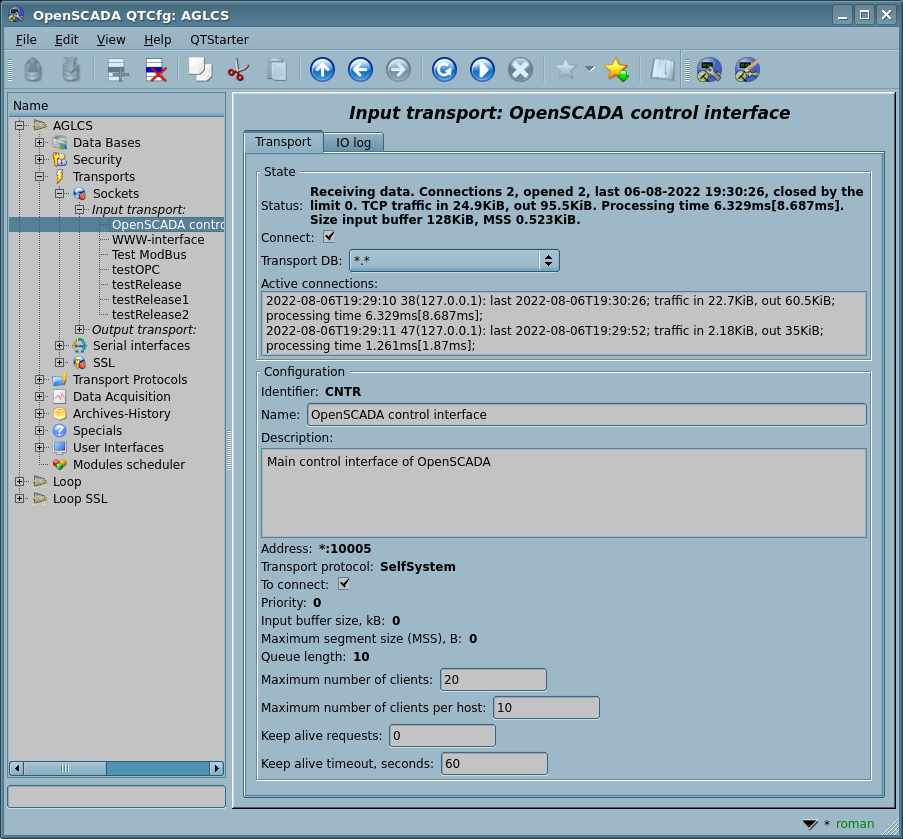Select Test ModBus input transport

click(x=149, y=255)
